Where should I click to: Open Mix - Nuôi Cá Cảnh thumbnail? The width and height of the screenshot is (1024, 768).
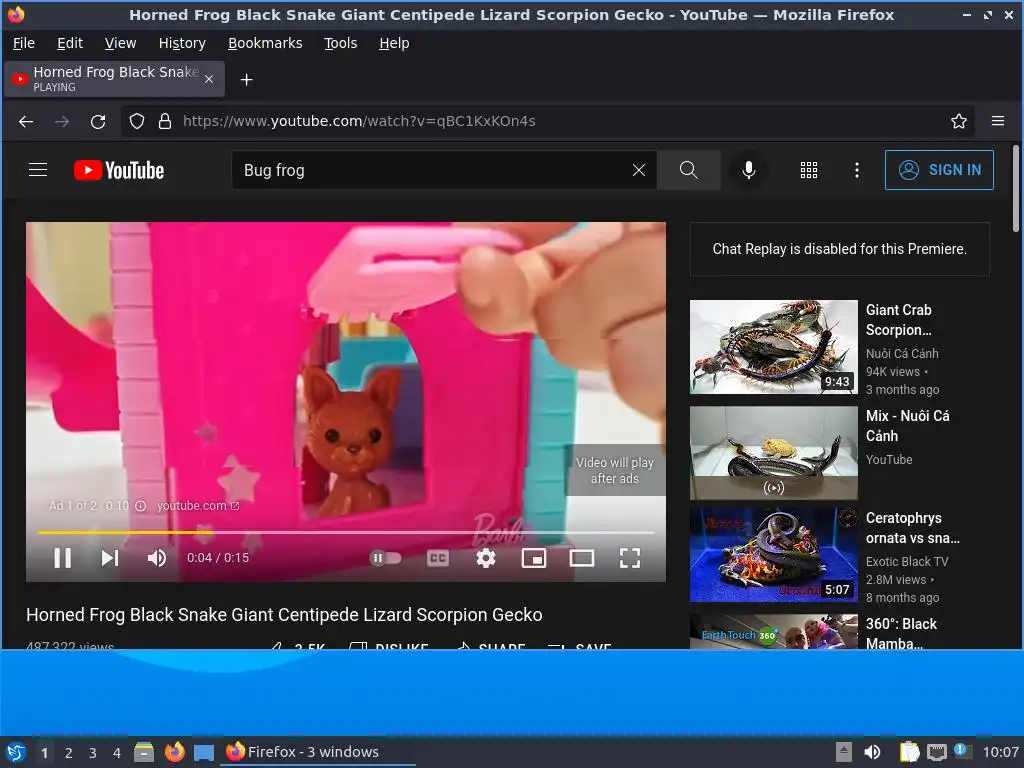coord(774,453)
